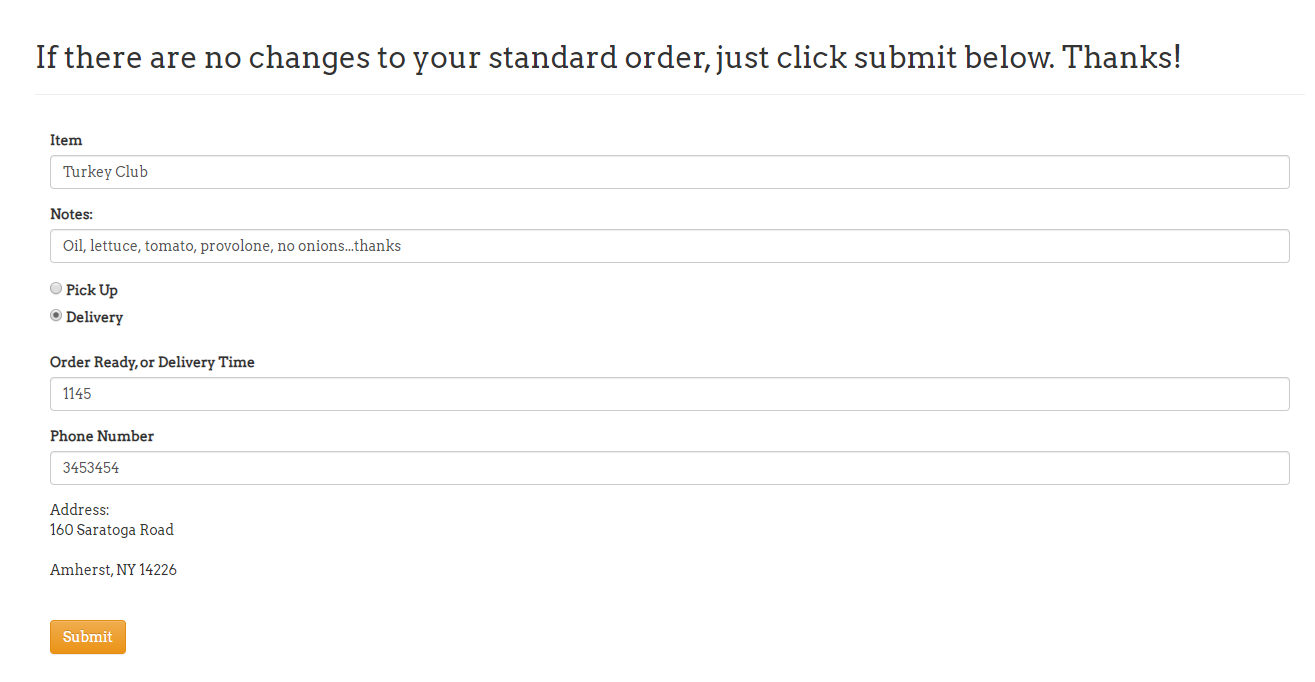Click the "Order Ready, or Delivery Time" label

(x=152, y=362)
